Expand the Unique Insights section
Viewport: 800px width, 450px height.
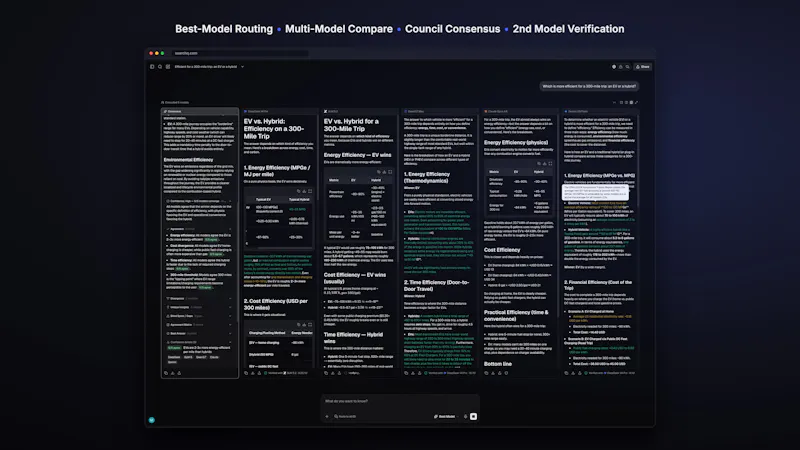pos(230,307)
